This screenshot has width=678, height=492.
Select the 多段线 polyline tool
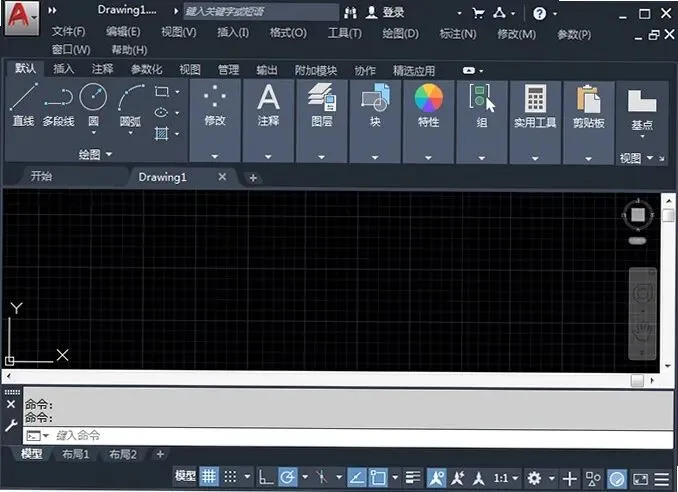[58, 105]
